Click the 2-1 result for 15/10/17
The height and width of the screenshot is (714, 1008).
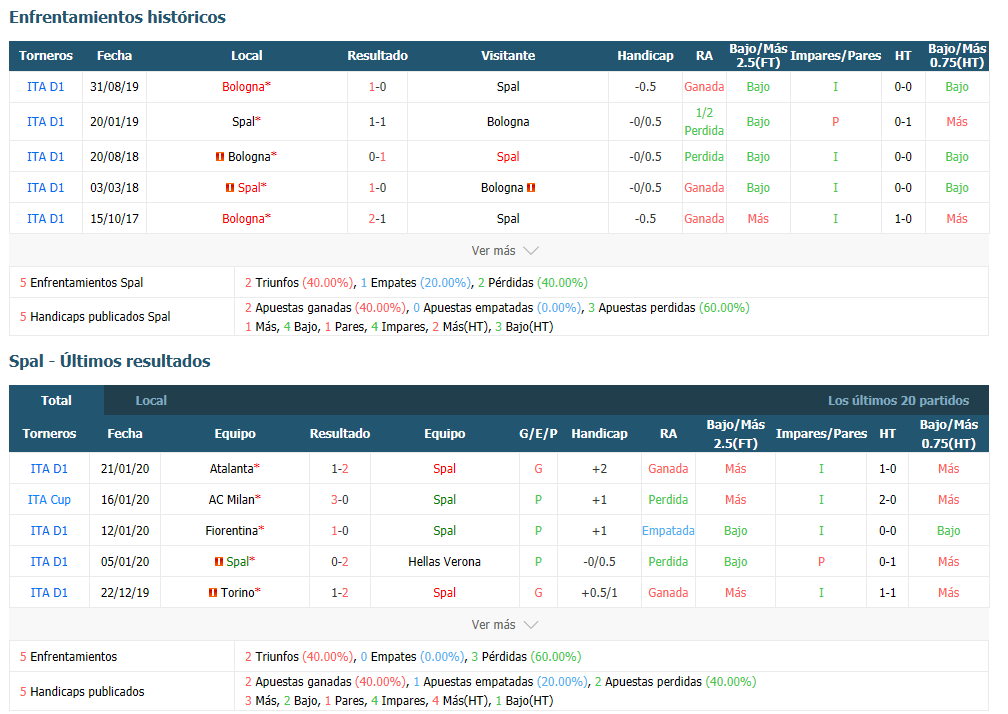pos(377,219)
